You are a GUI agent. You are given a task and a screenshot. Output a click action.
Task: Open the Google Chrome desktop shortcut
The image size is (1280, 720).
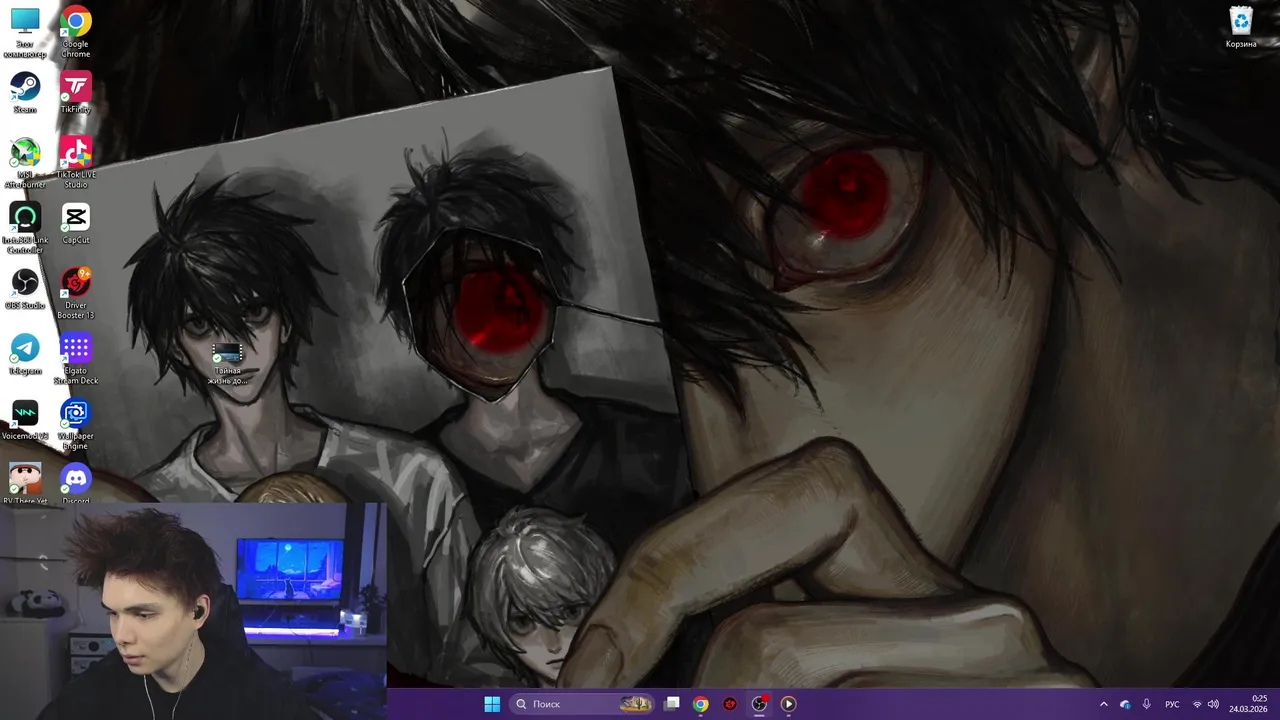point(76,33)
